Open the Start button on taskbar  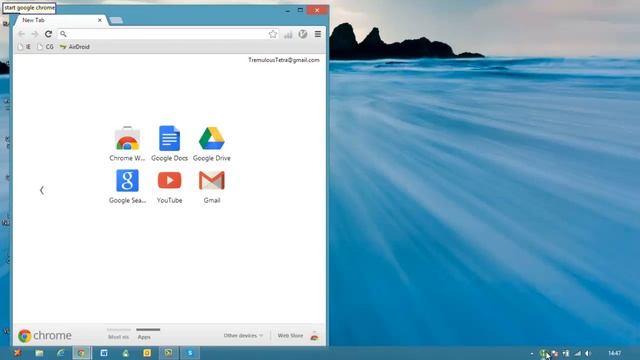[18, 353]
